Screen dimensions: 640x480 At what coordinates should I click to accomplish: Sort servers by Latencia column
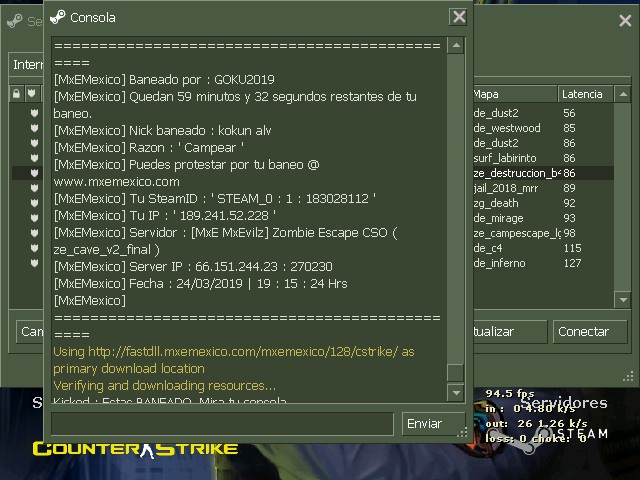(x=585, y=94)
